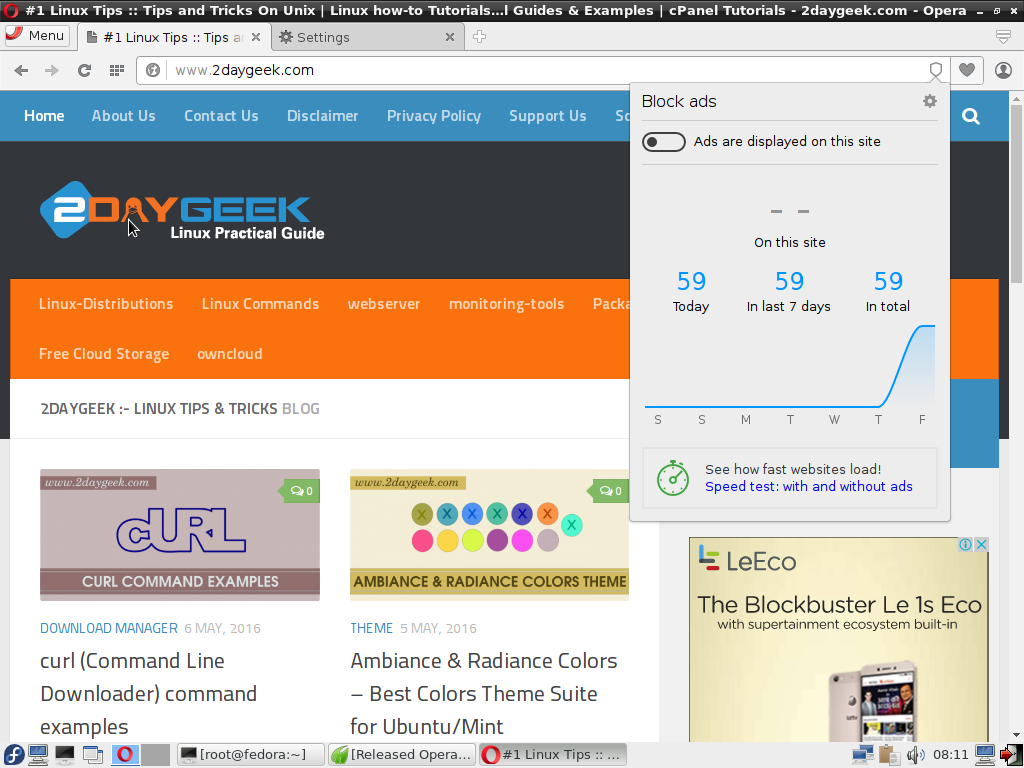This screenshot has height=768, width=1024.
Task: Toggle ad blocking on this site
Action: click(x=664, y=142)
